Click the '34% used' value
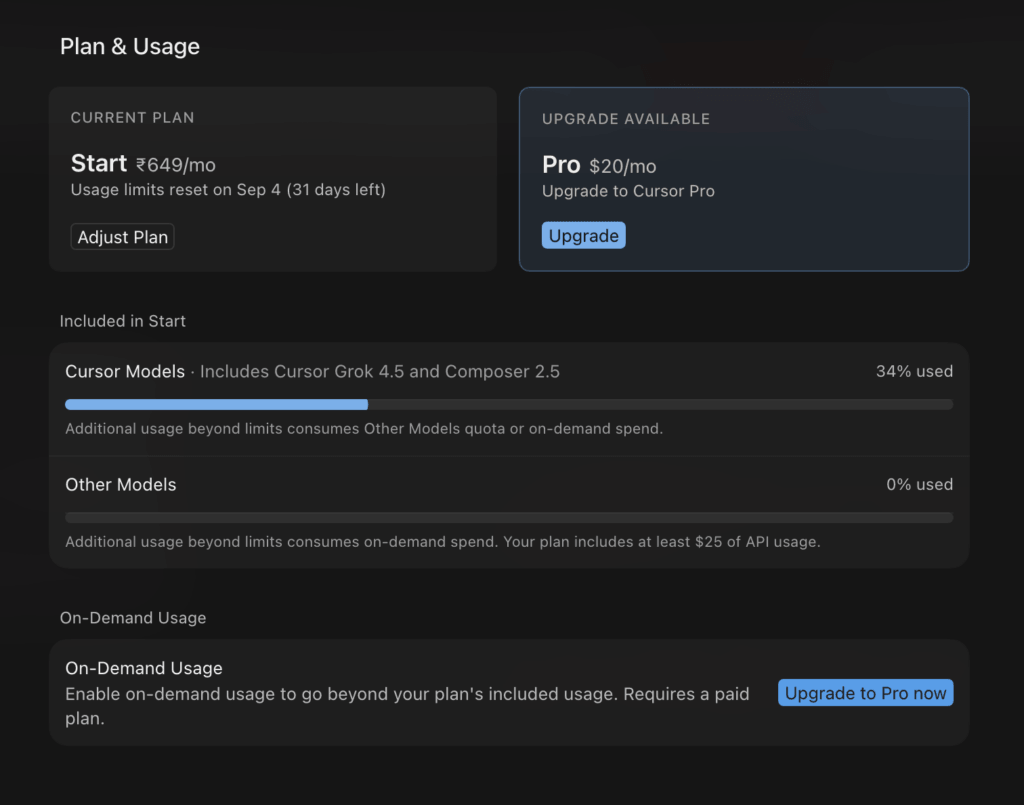 click(x=914, y=371)
